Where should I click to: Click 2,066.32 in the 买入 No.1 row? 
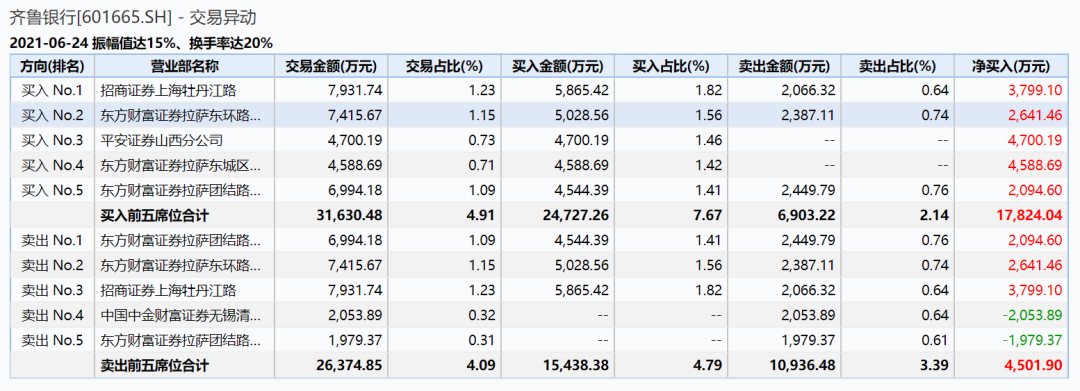[x=809, y=90]
